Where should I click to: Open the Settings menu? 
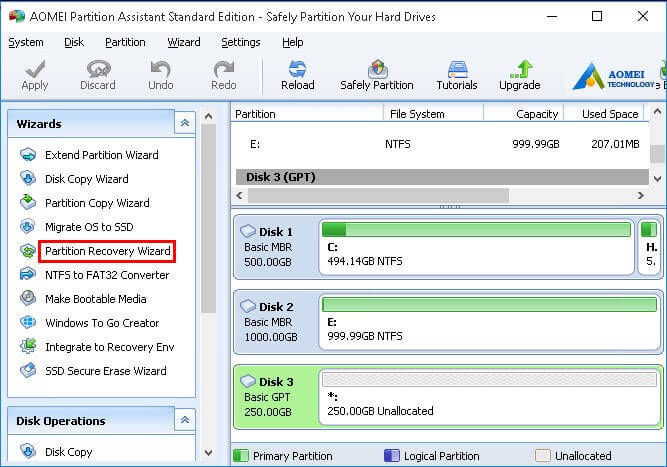coord(240,42)
